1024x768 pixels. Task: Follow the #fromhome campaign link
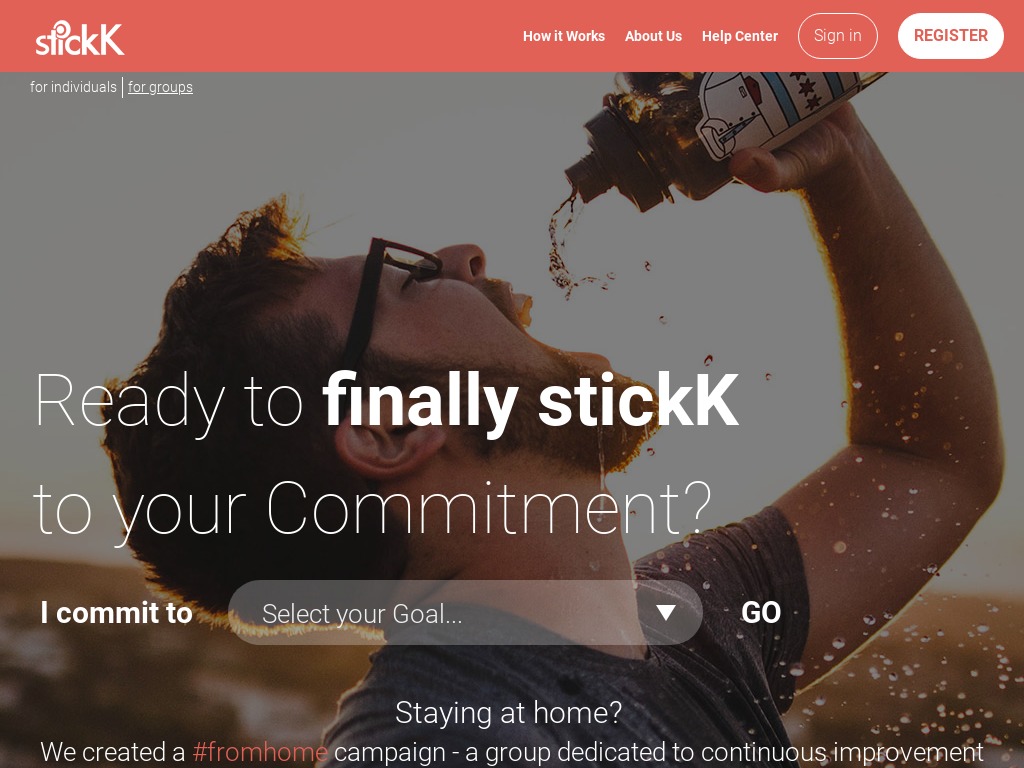[x=260, y=752]
